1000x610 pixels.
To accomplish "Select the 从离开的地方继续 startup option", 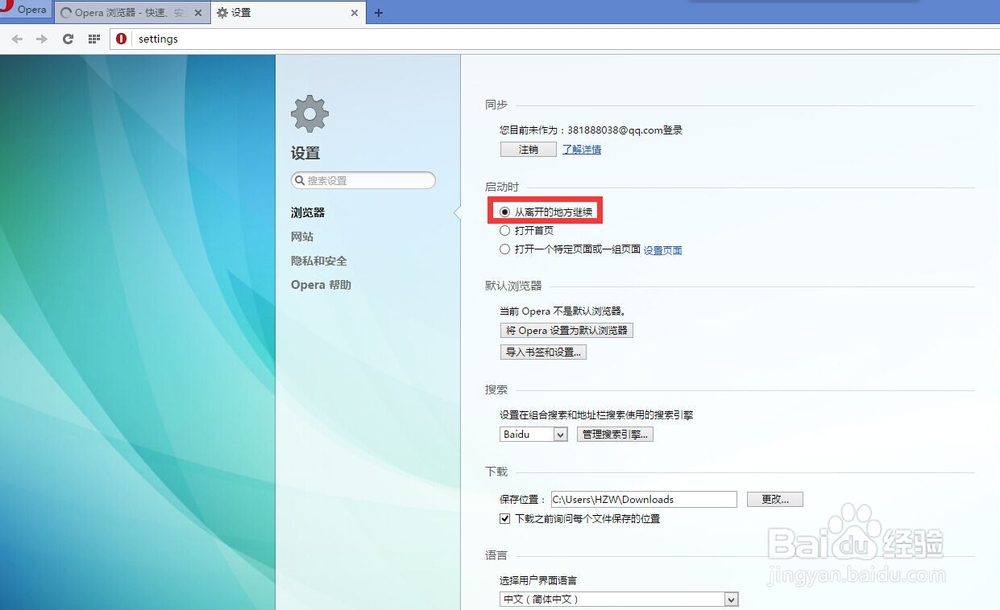I will coord(505,211).
